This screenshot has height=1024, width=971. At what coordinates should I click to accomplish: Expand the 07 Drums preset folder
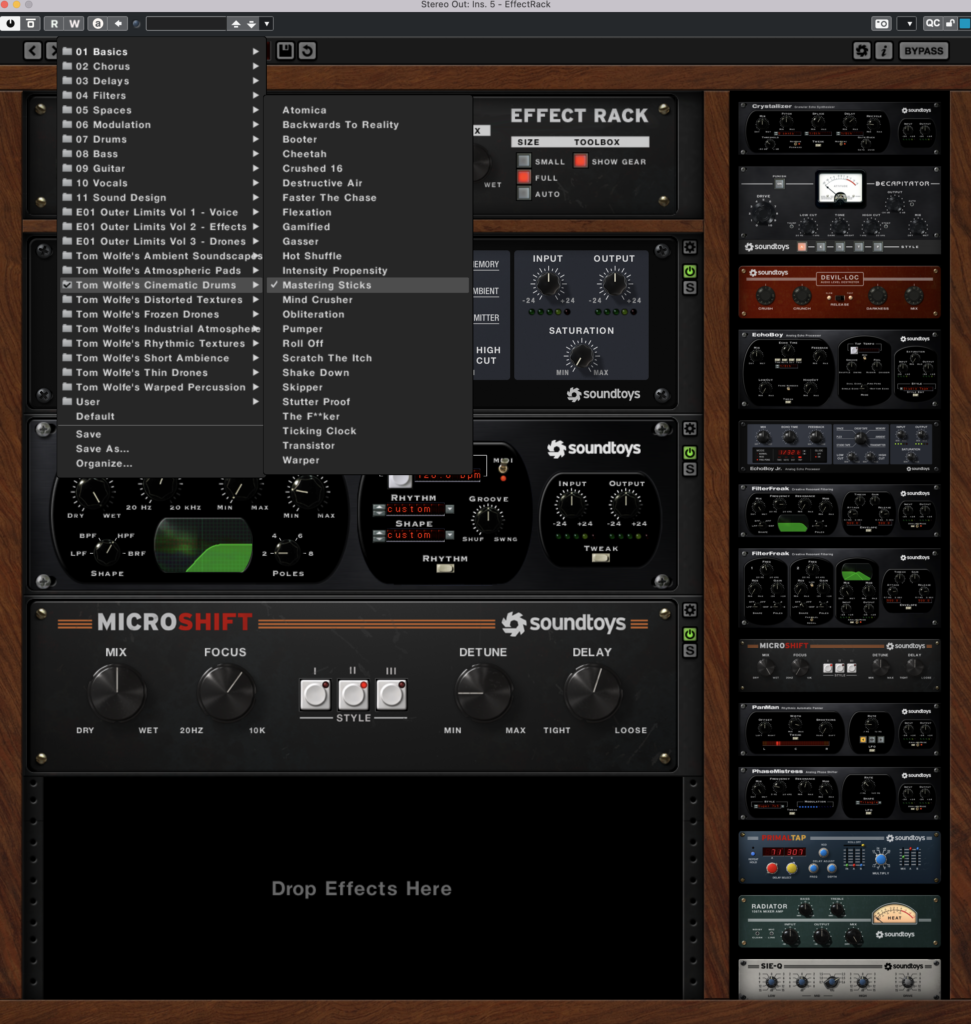point(161,139)
